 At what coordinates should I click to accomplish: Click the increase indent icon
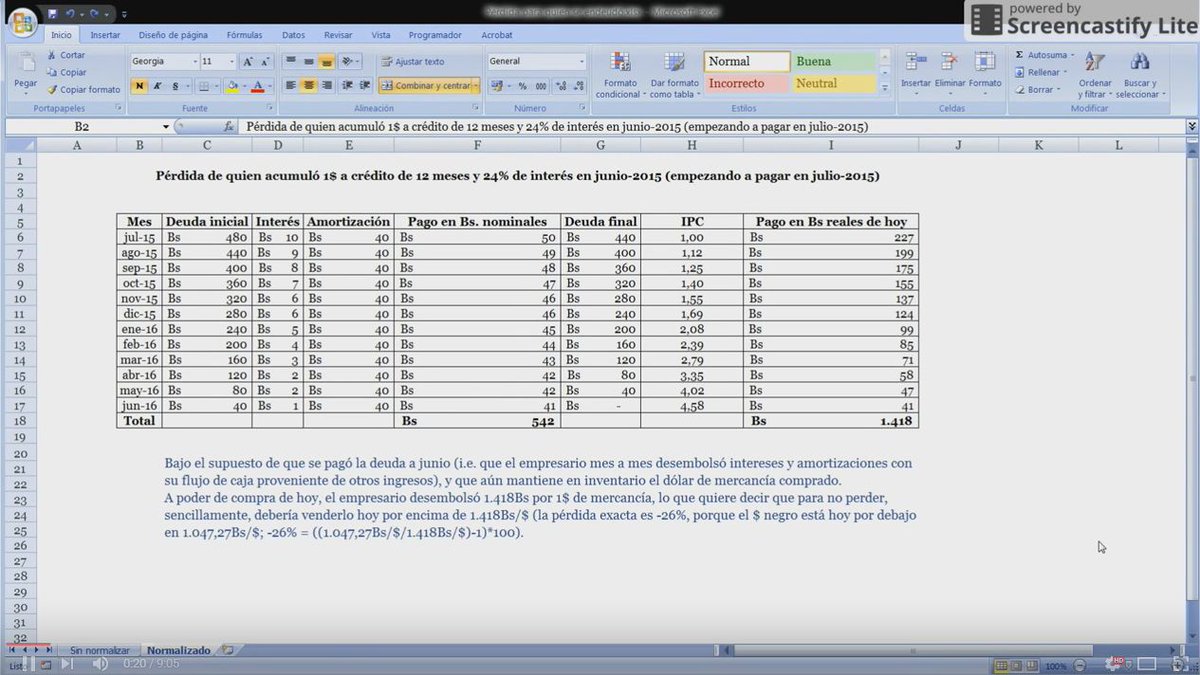(364, 86)
